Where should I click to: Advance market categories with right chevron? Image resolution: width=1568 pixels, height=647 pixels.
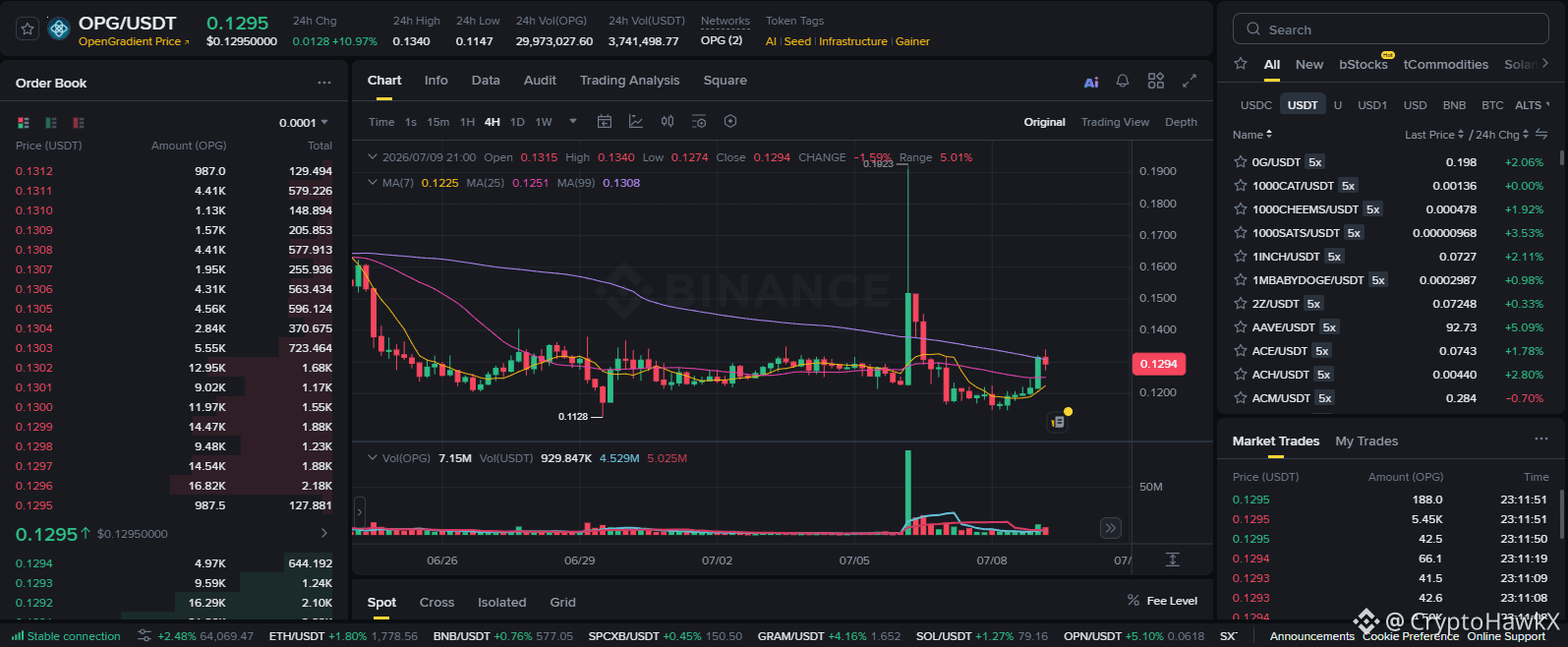1545,63
